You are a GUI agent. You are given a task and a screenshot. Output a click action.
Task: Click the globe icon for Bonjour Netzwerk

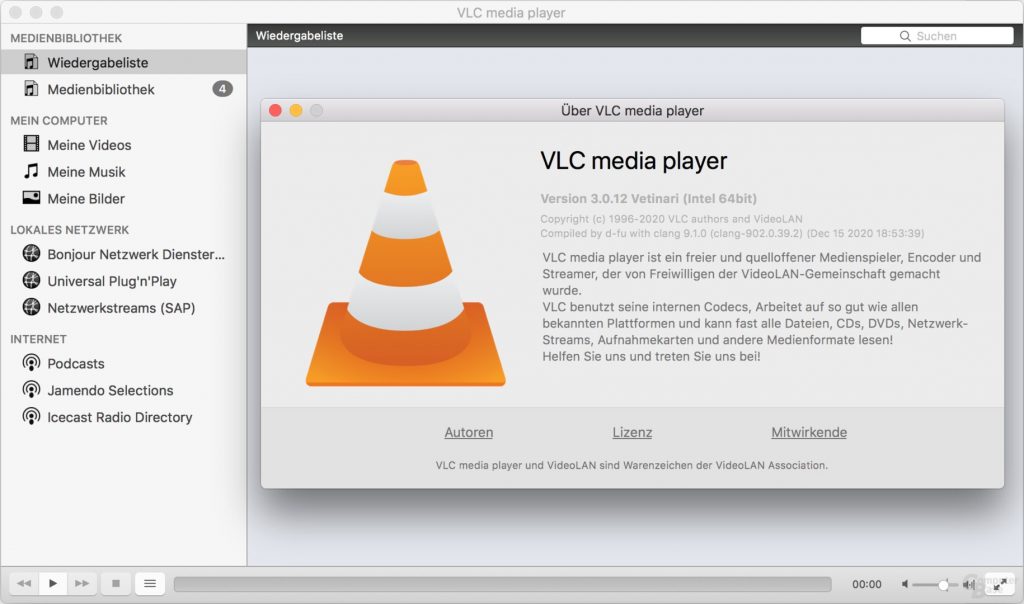tap(31, 253)
